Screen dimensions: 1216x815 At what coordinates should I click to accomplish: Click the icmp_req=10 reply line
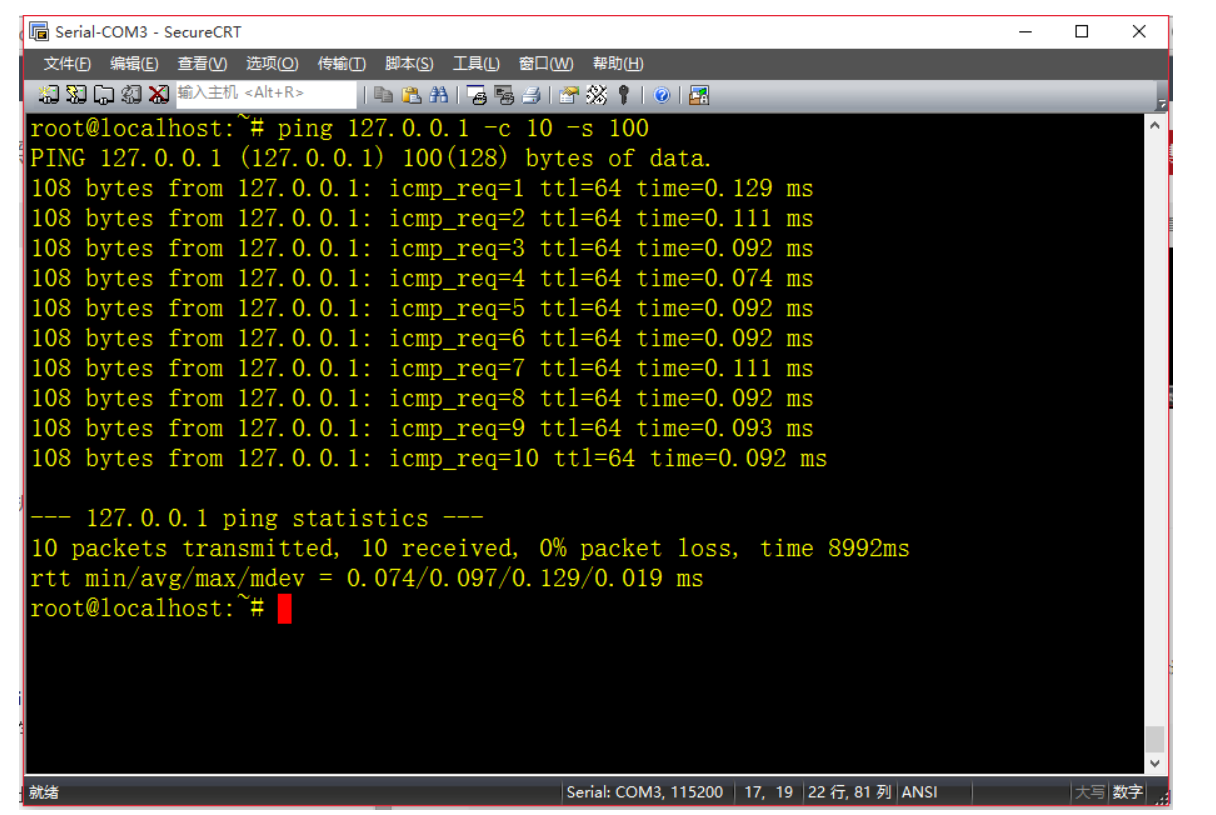(428, 458)
